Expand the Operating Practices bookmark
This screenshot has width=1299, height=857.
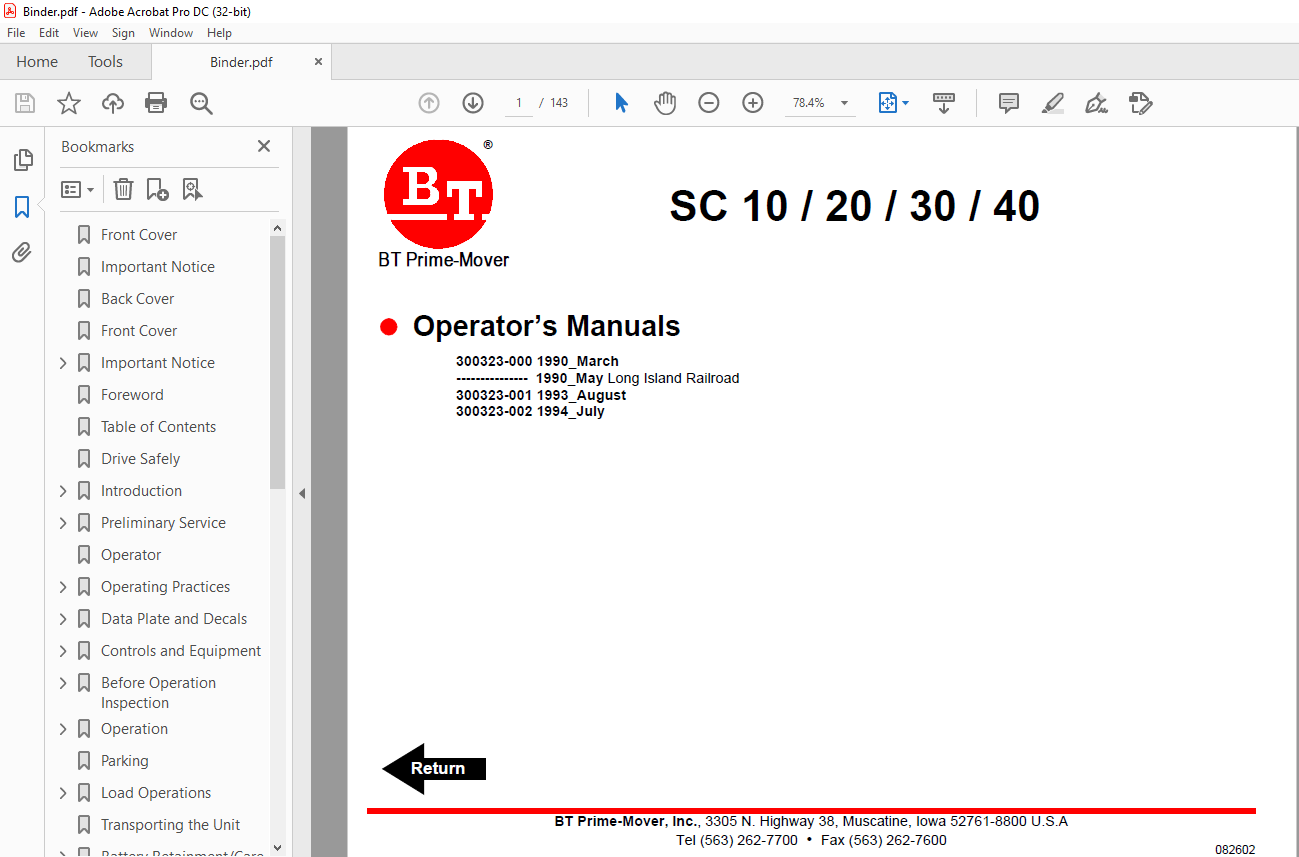click(64, 587)
